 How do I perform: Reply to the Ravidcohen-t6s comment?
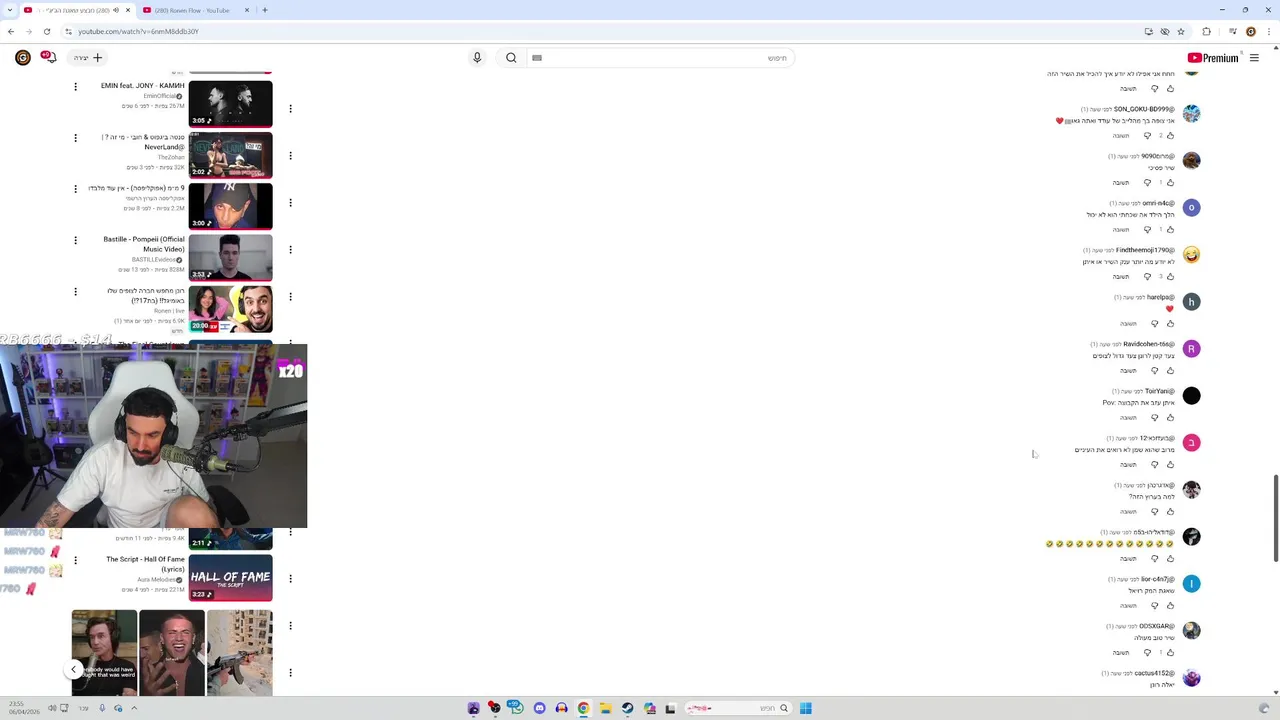point(1128,371)
